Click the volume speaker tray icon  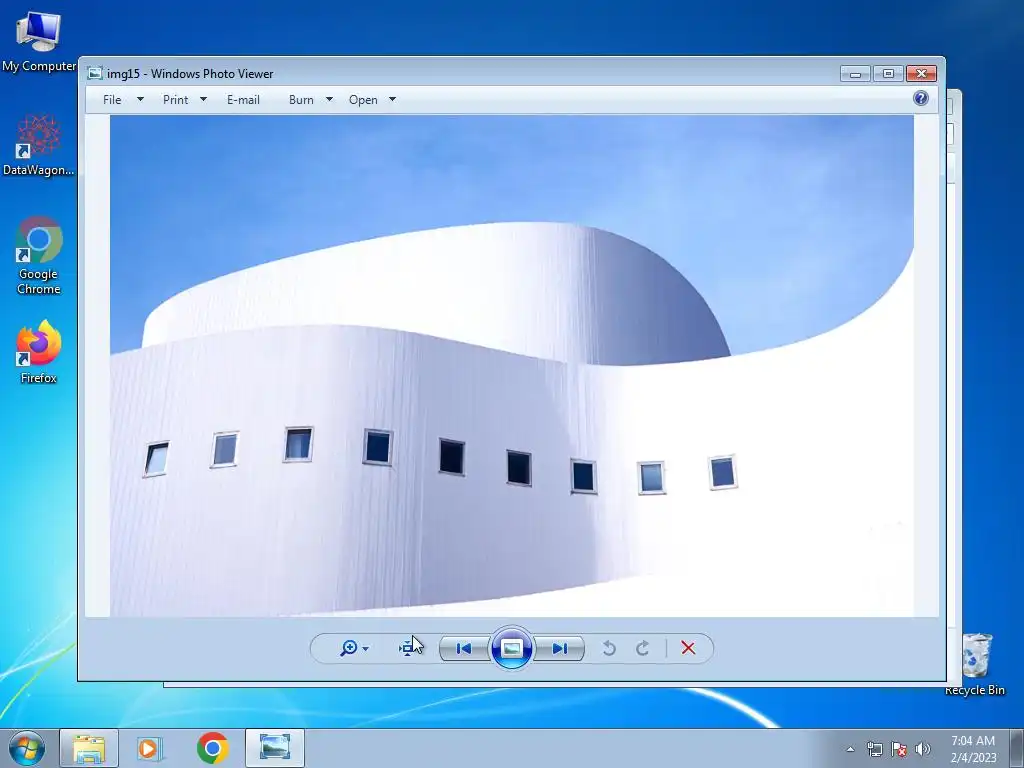pyautogui.click(x=923, y=749)
